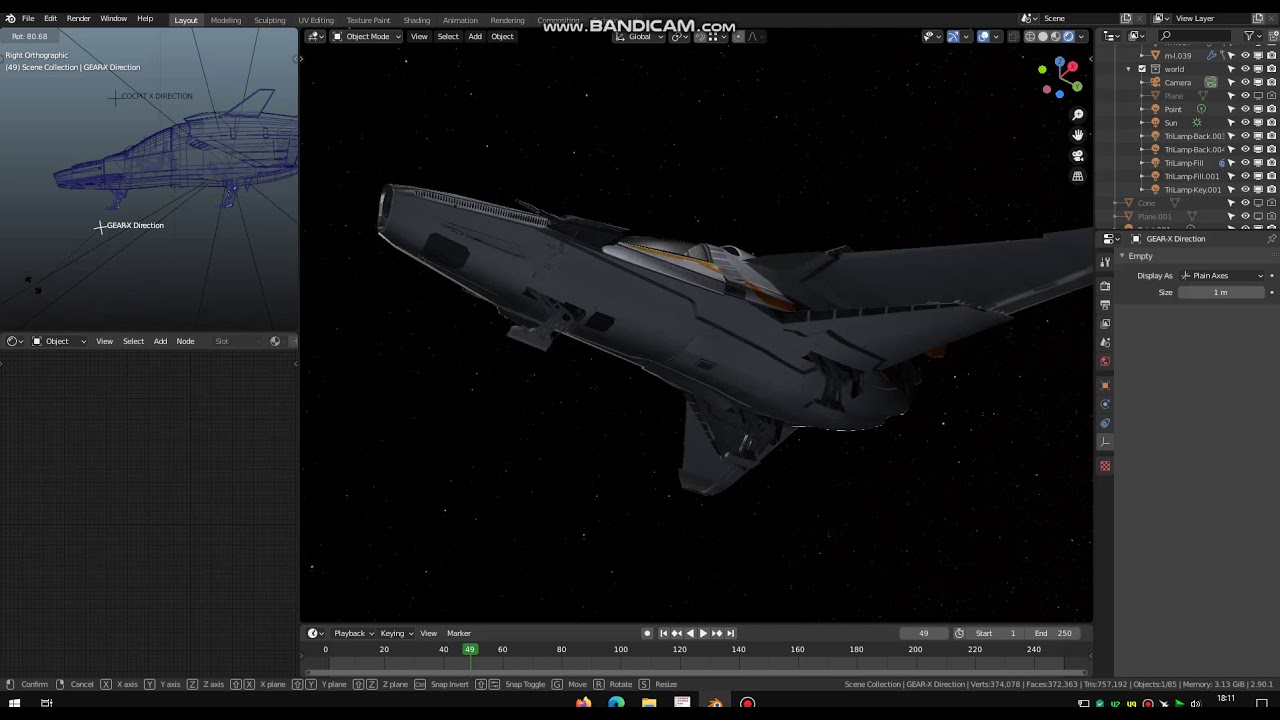Open the timeline Playback dropdown
1280x720 pixels.
353,633
